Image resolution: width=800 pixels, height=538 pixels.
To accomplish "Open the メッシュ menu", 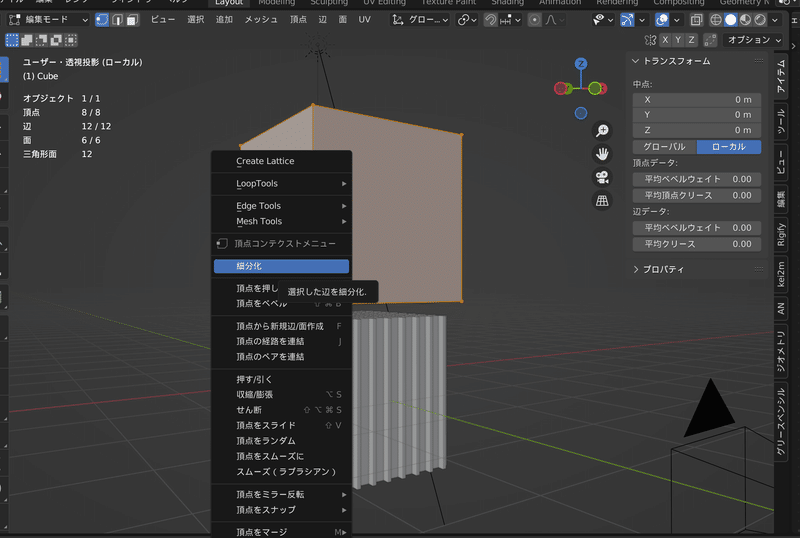I will click(261, 20).
